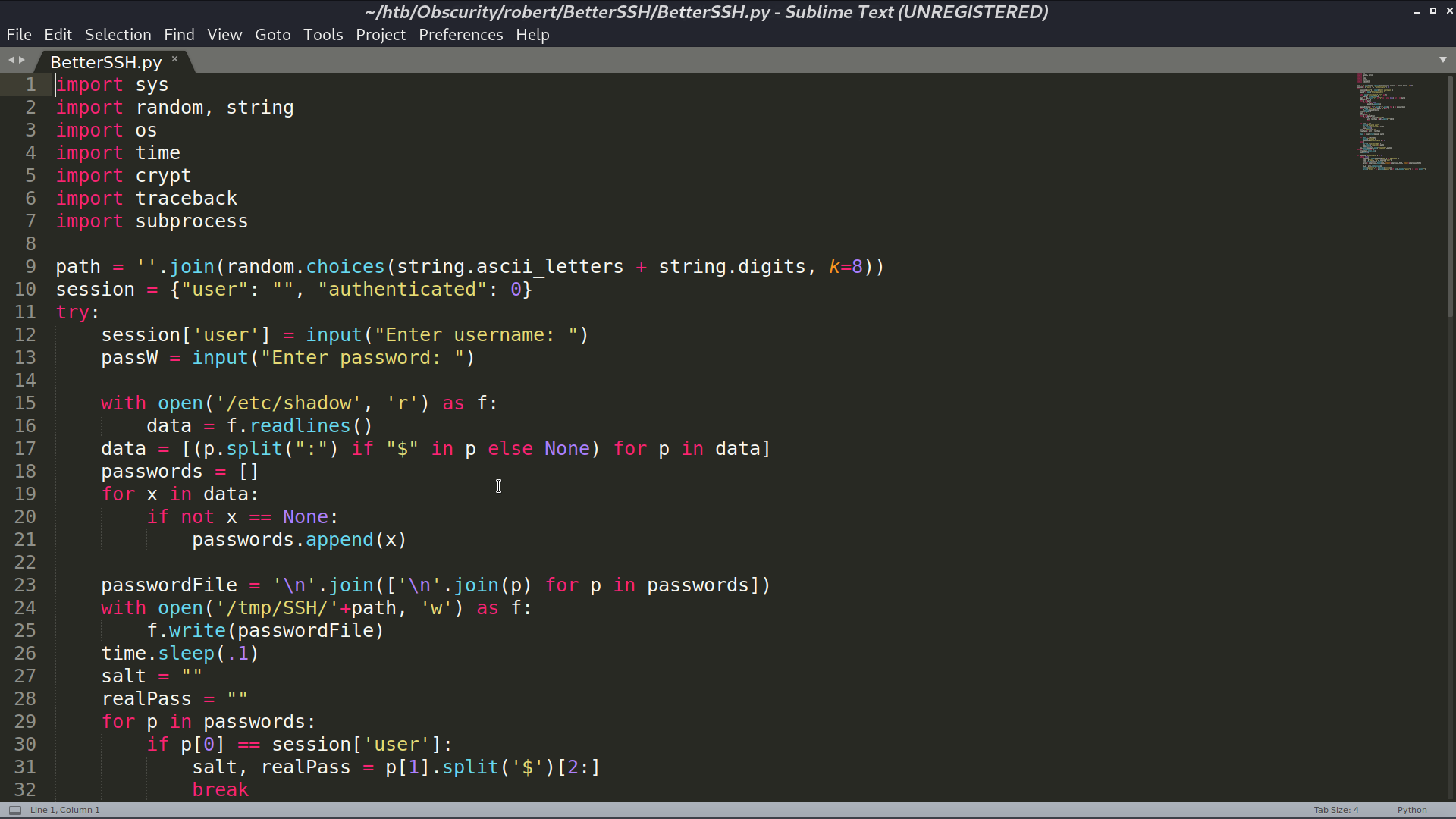Click 'realPass' on line 28
This screenshot has width=1456, height=819.
pos(146,699)
